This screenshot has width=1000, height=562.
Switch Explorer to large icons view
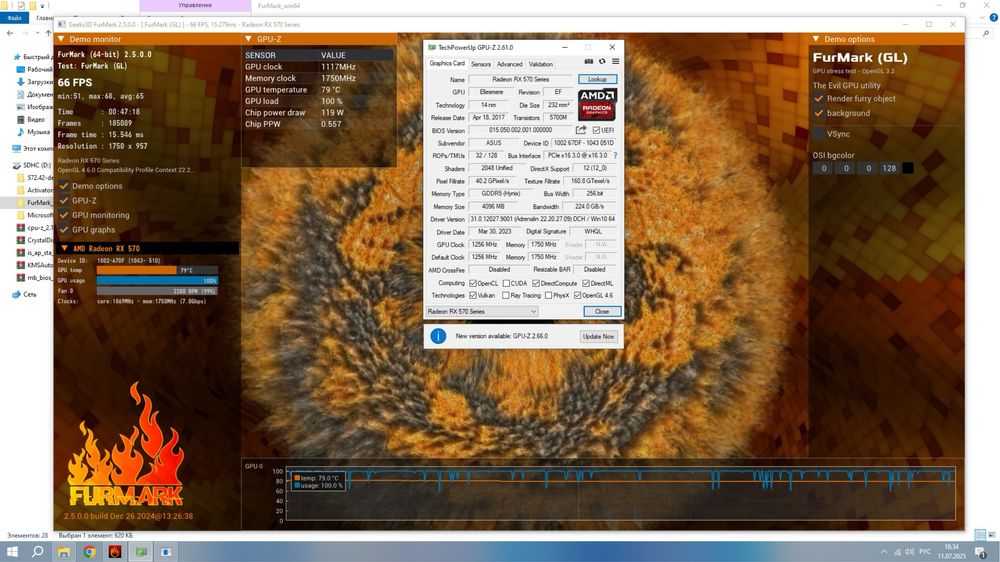[992, 535]
